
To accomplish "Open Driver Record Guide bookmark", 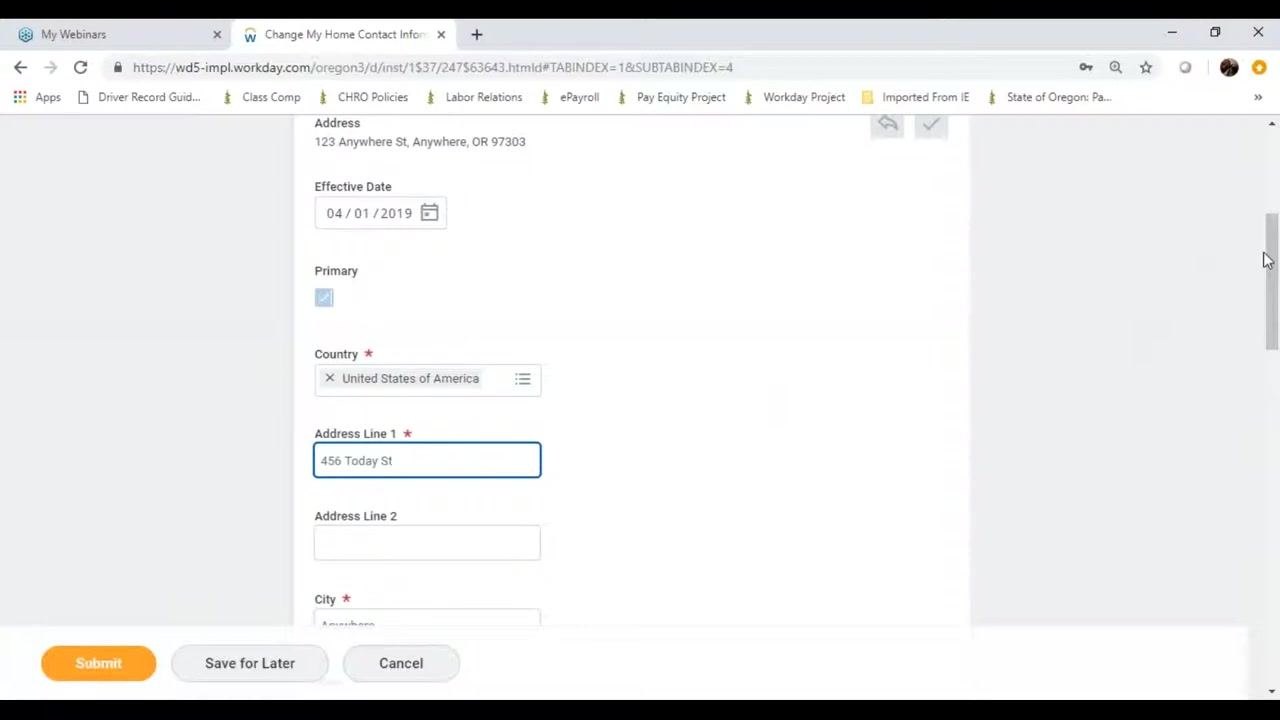I will [x=139, y=97].
